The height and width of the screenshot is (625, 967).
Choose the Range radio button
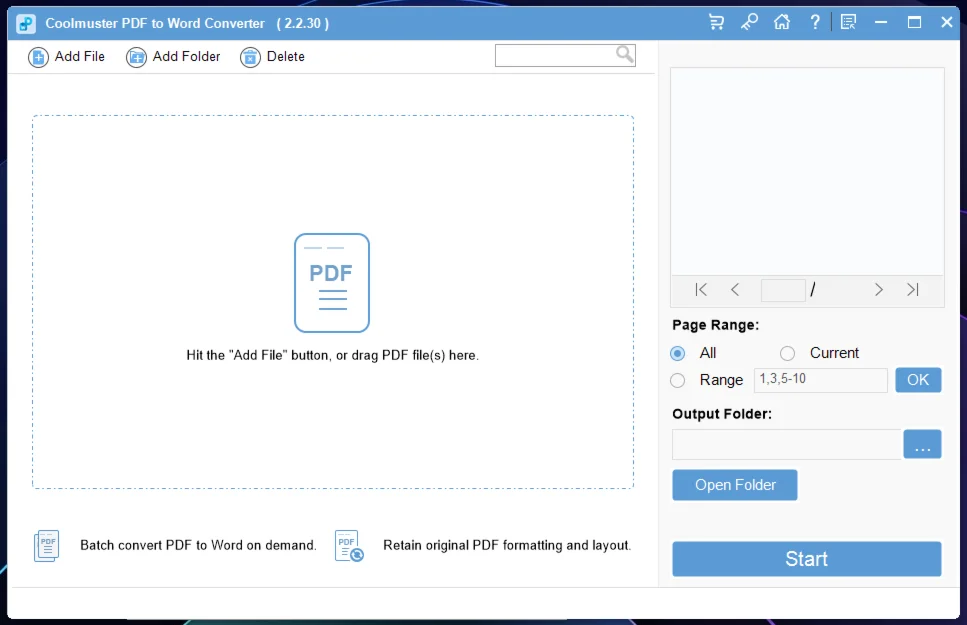coord(679,380)
